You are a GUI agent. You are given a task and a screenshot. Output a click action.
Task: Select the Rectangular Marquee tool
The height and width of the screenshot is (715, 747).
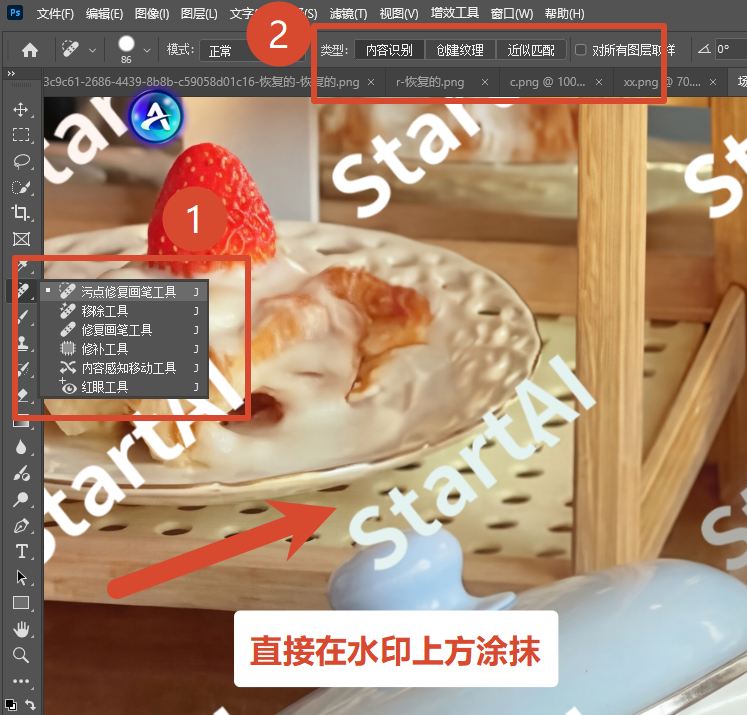[21, 135]
